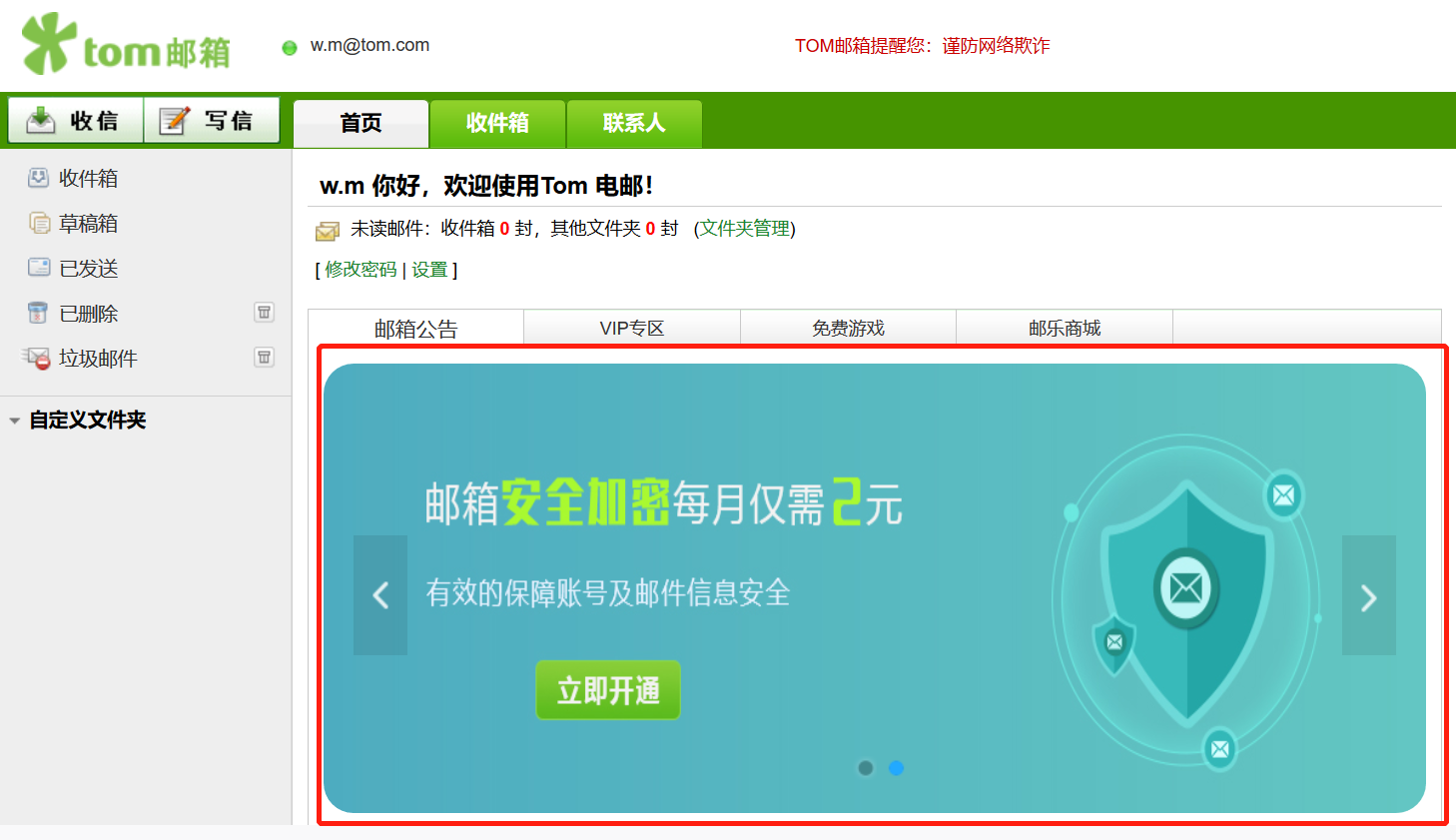Viewport: 1456px width, 840px height.
Task: Click the spam icon beside 垃圾邮件
Action: pos(37,358)
